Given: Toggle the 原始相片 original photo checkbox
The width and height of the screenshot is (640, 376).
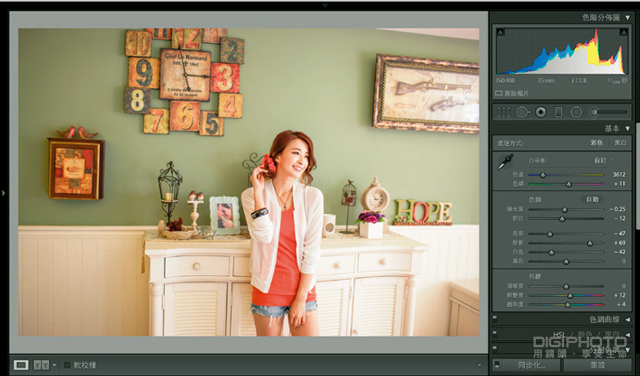Looking at the screenshot, I should [498, 93].
